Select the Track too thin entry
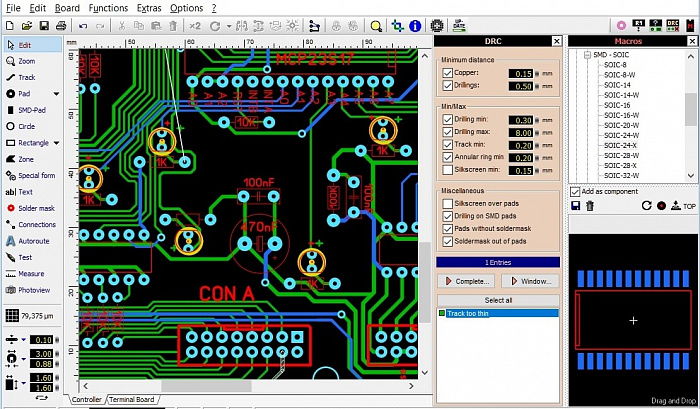The width and height of the screenshot is (700, 409). coord(468,314)
